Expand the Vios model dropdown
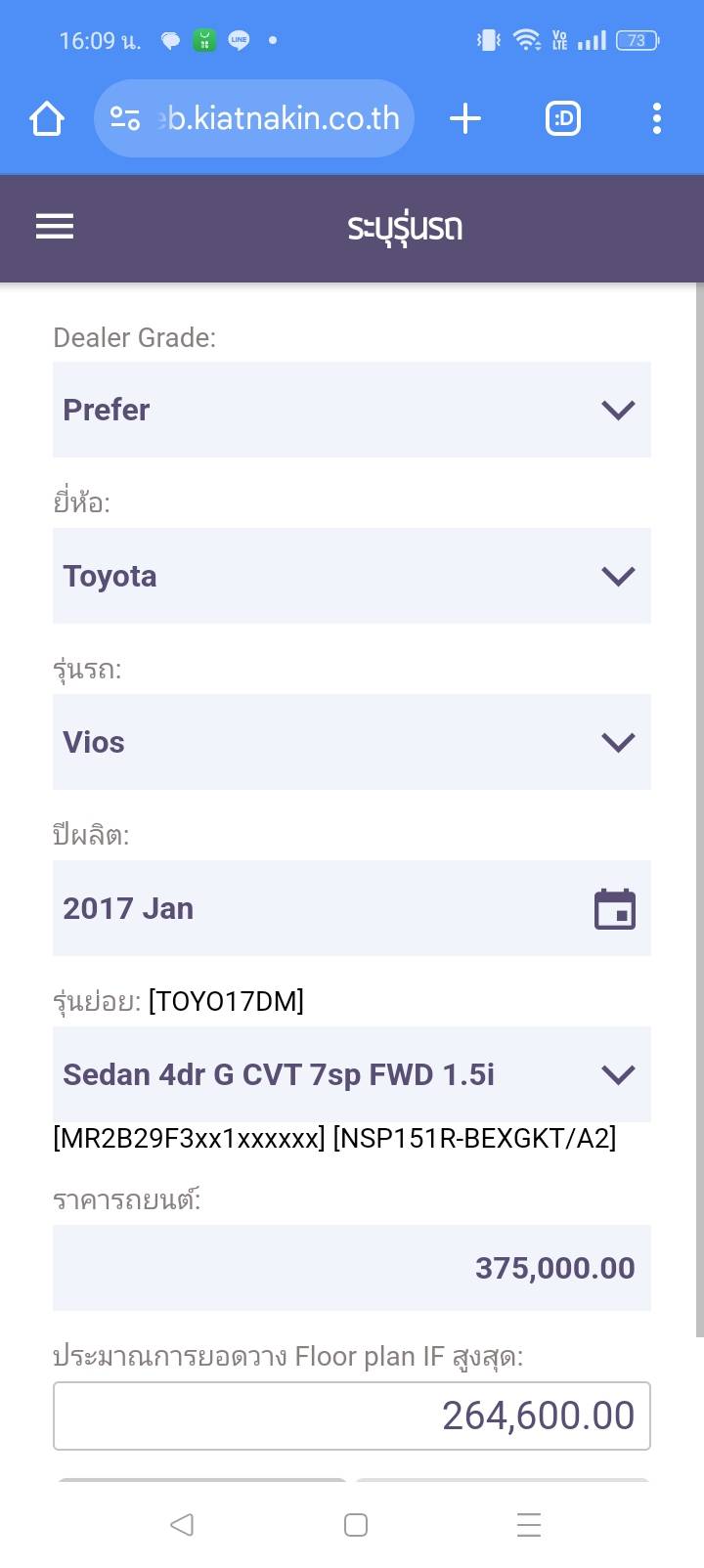 (351, 742)
